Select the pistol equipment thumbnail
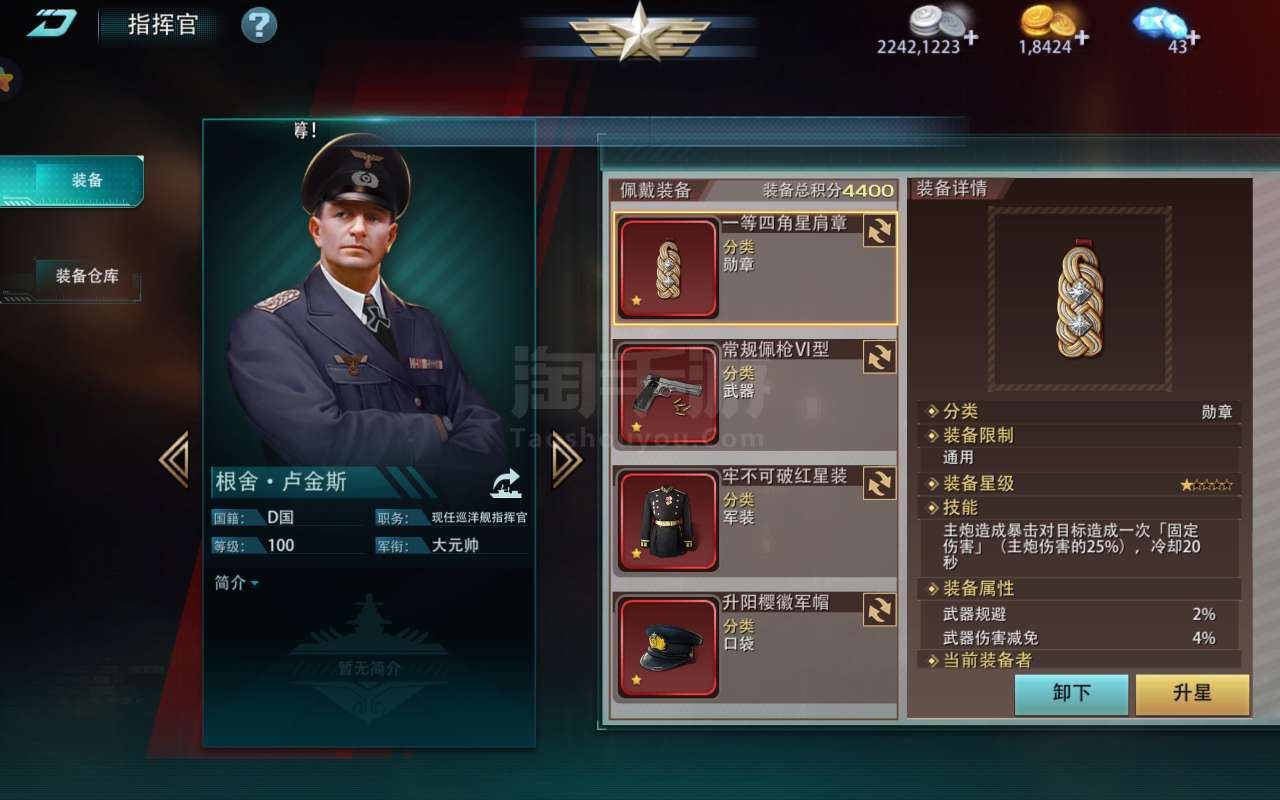 point(668,396)
